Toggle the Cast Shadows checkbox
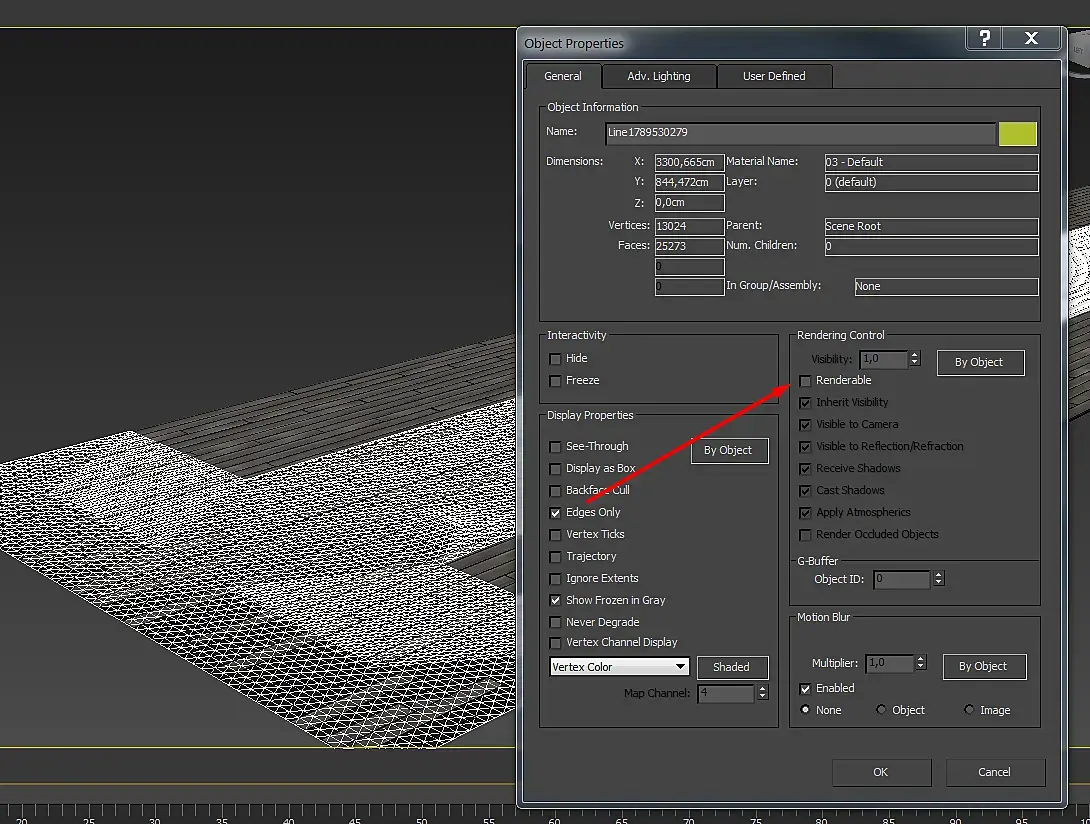Screen dimensions: 1090x824 point(806,491)
